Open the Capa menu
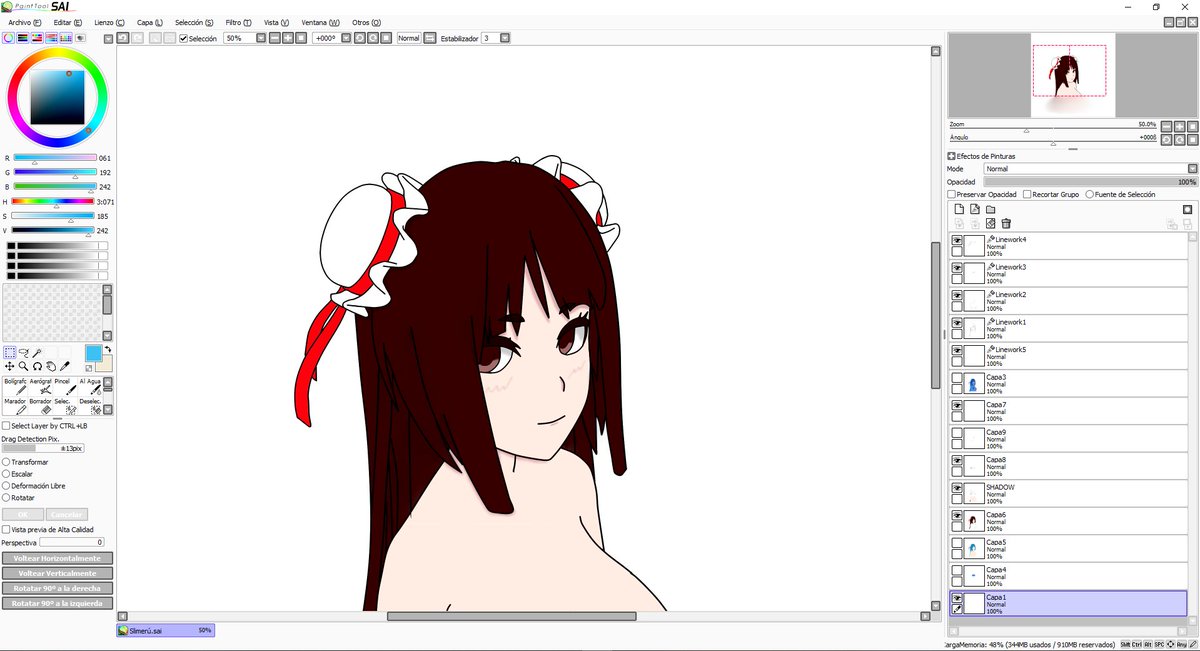 pos(150,22)
